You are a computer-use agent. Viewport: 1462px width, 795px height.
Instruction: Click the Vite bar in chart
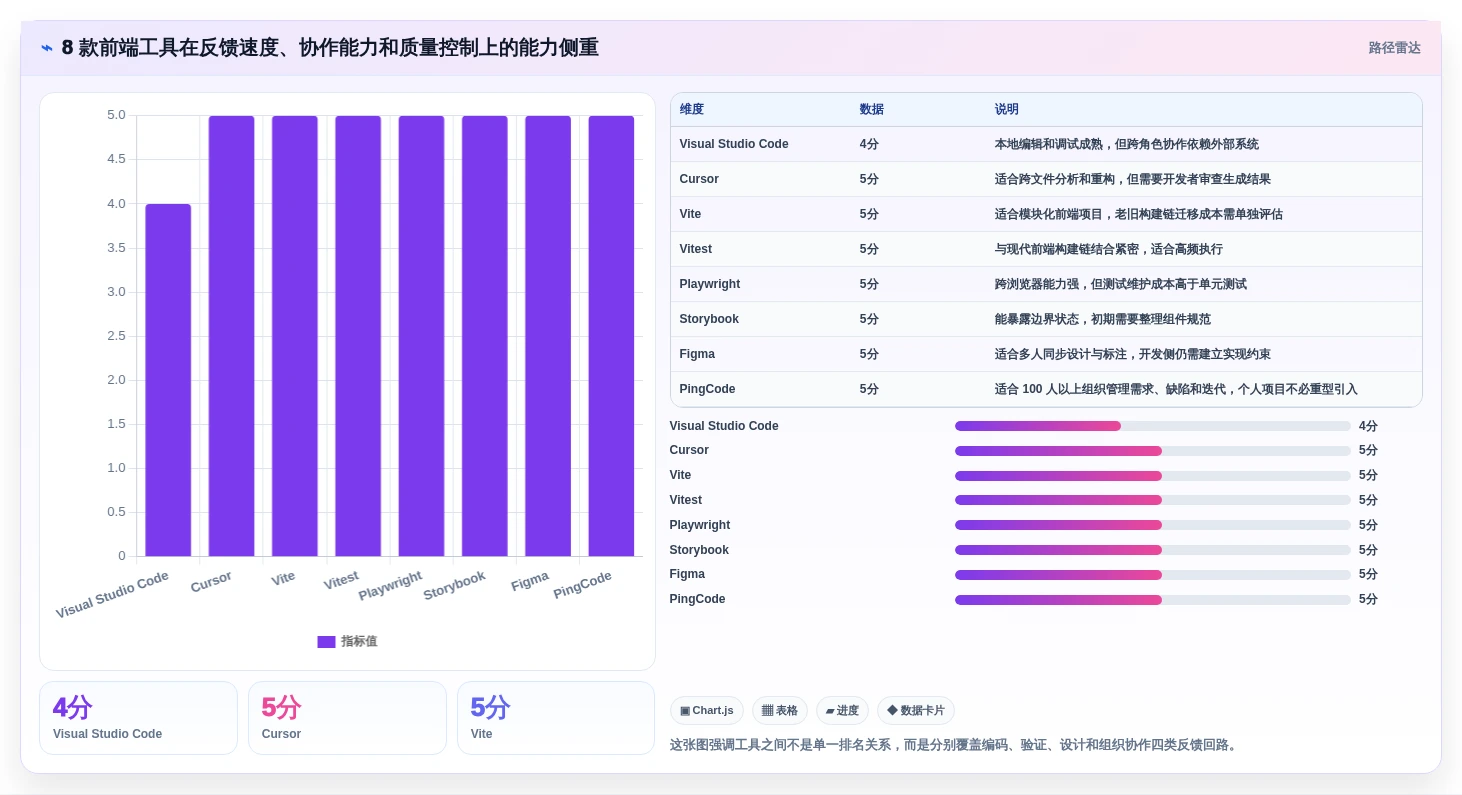pyautogui.click(x=295, y=336)
